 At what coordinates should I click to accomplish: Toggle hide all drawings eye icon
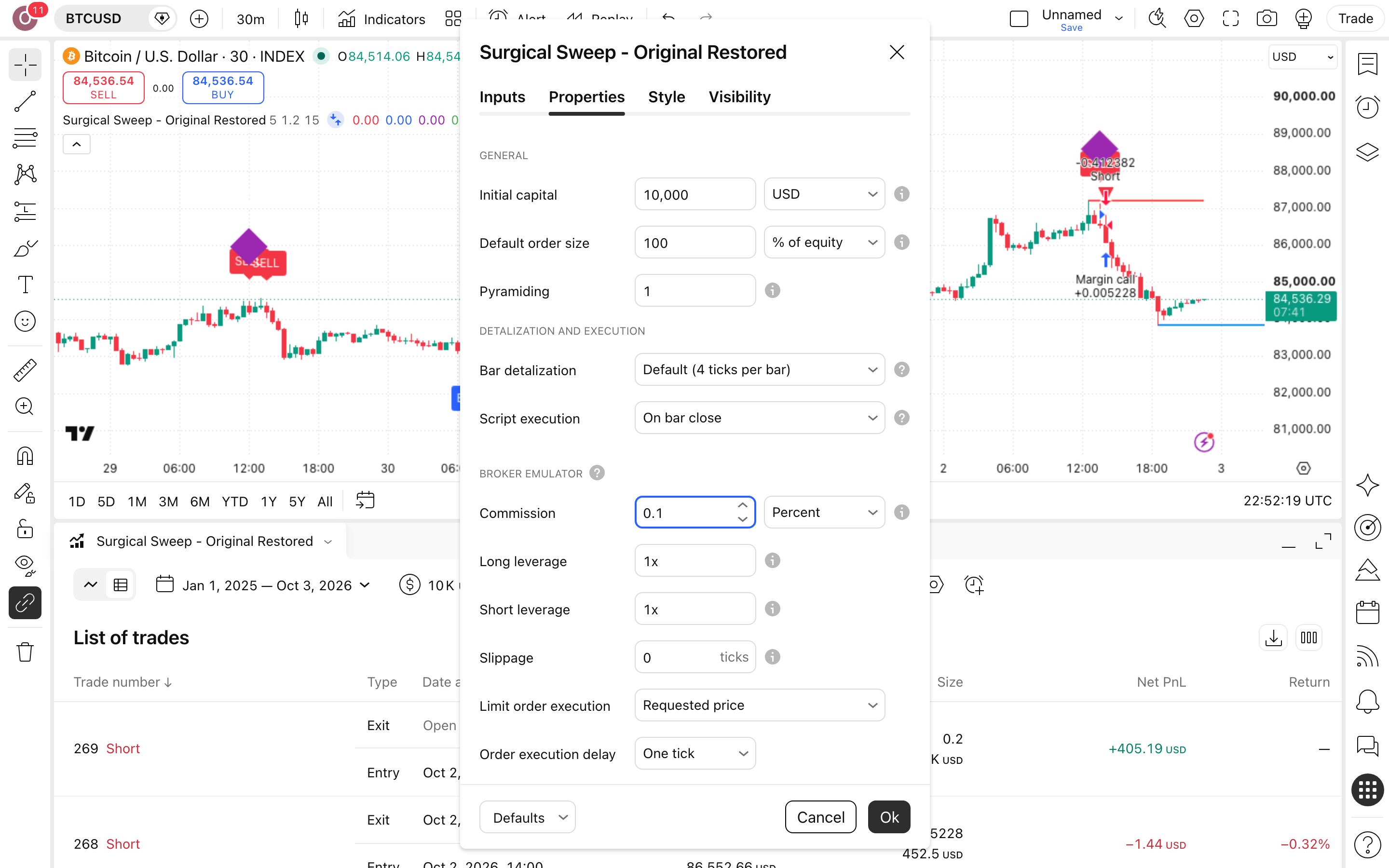[x=25, y=565]
